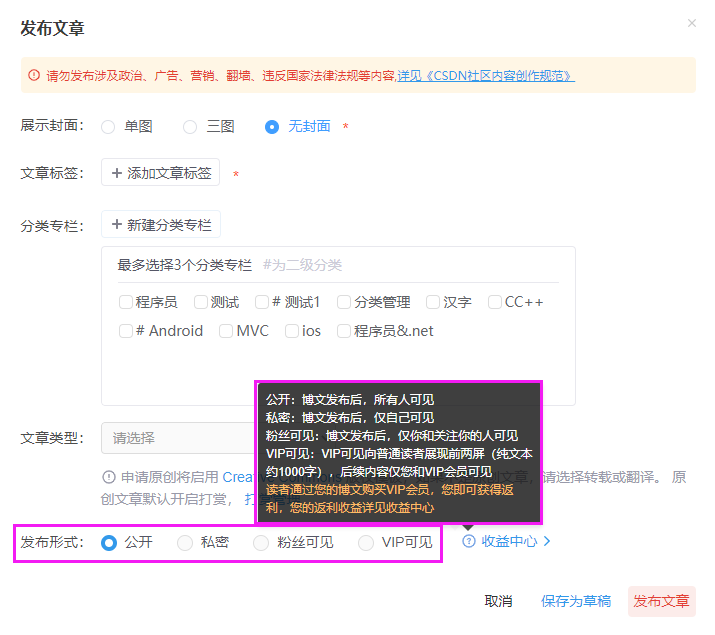This screenshot has width=715, height=635.
Task: Check the MVC category box
Action: point(226,331)
